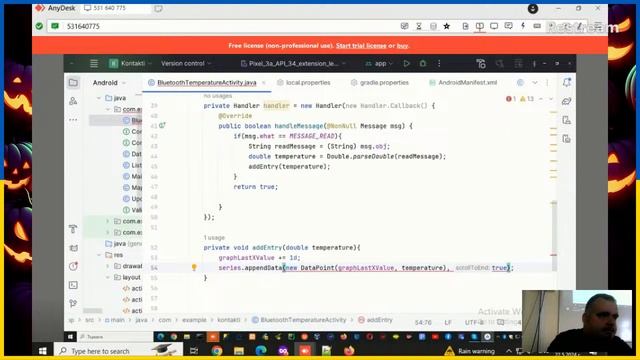640x360 pixels.
Task: Open the Terminal tool window icon
Action: point(73,285)
